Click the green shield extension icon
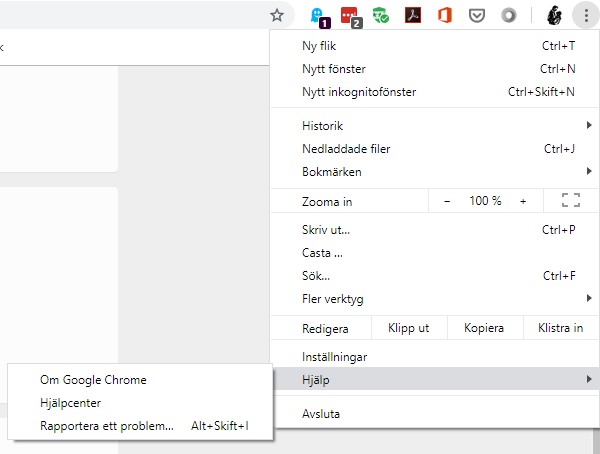600x454 pixels. pos(381,16)
